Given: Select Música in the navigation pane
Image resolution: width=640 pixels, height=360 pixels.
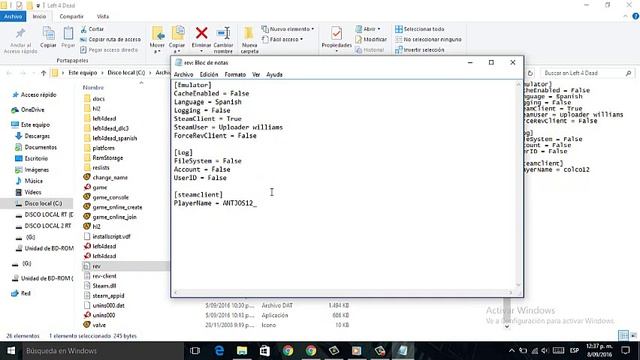Looking at the screenshot, I should 29,181.
